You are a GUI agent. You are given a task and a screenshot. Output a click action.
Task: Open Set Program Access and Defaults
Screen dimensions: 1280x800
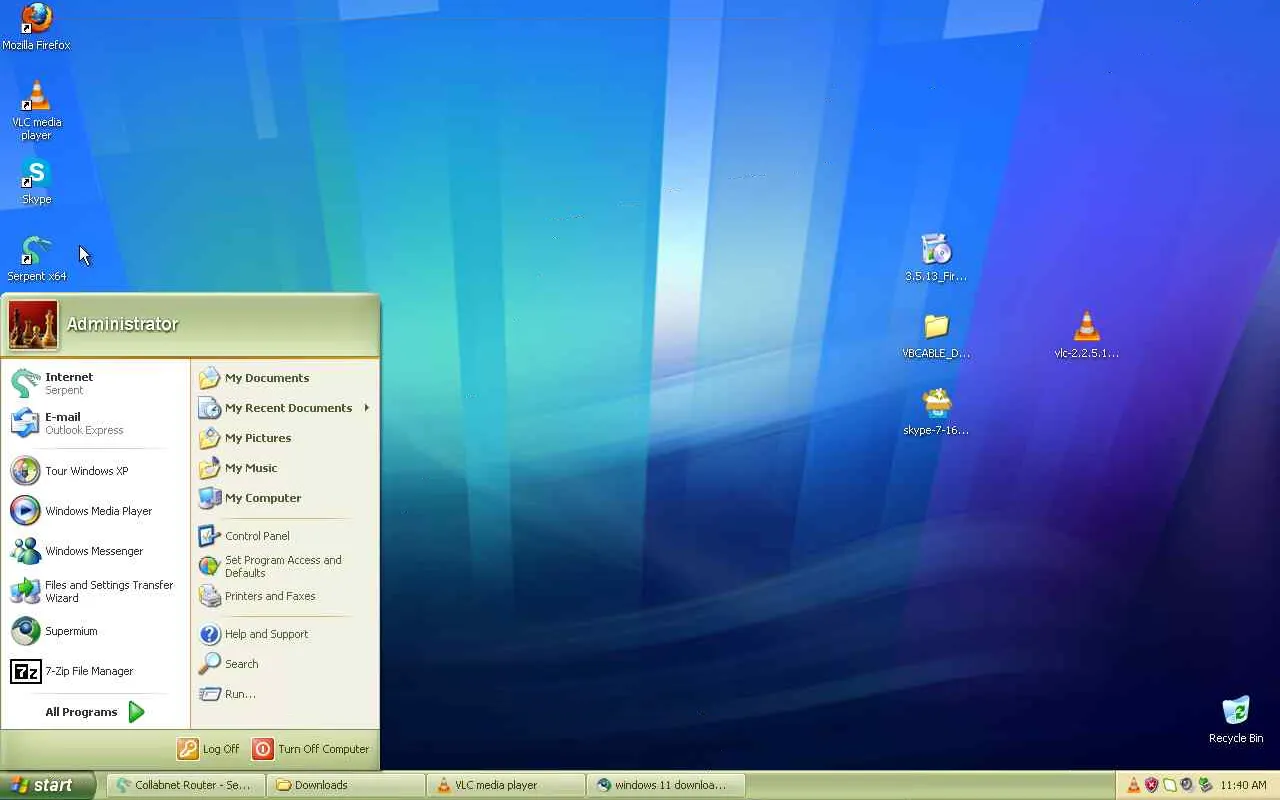(x=285, y=566)
